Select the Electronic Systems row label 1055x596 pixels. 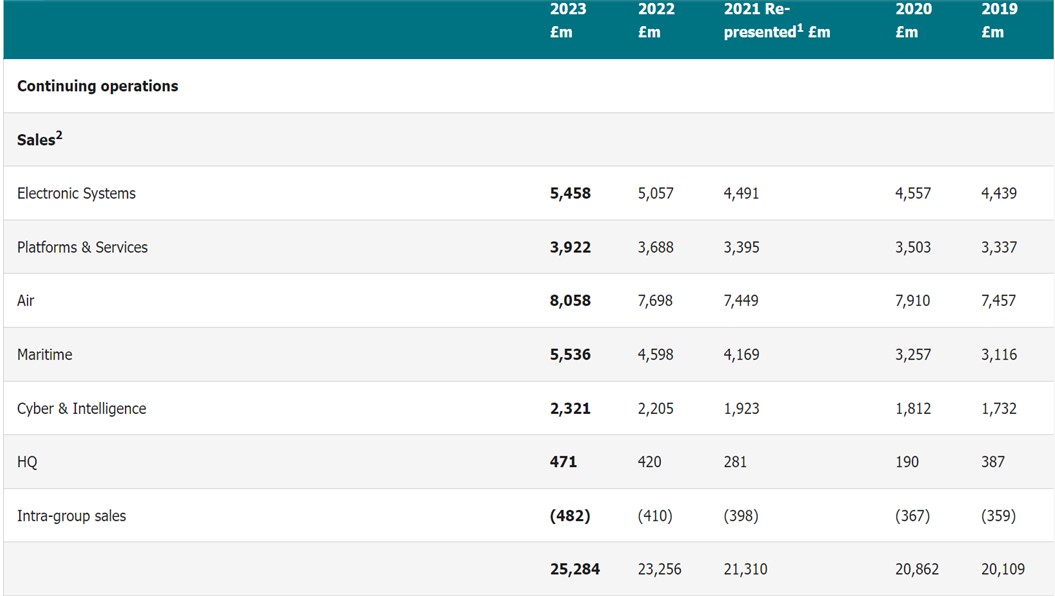pyautogui.click(x=76, y=194)
